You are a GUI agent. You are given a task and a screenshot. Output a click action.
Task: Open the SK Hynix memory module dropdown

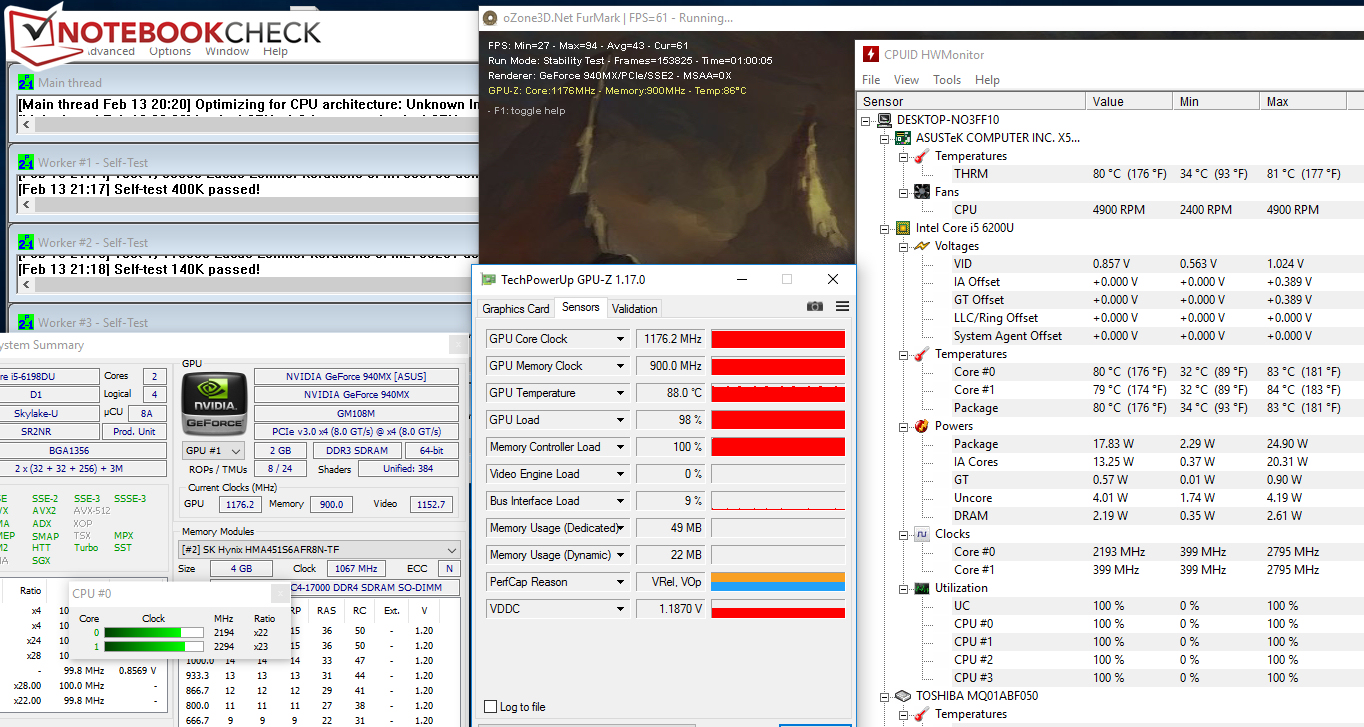click(x=319, y=550)
